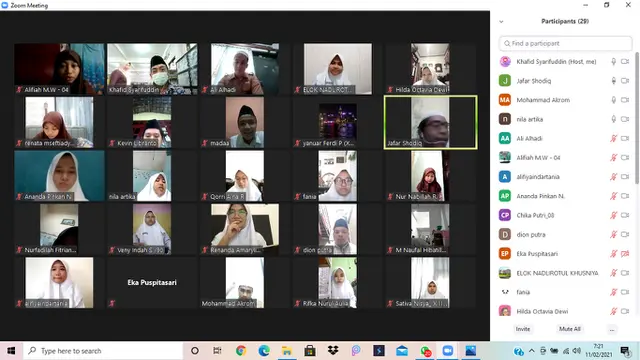Image resolution: width=640 pixels, height=360 pixels.
Task: Click Khafid Syarifuddin's avatar in participants list
Action: (505, 62)
